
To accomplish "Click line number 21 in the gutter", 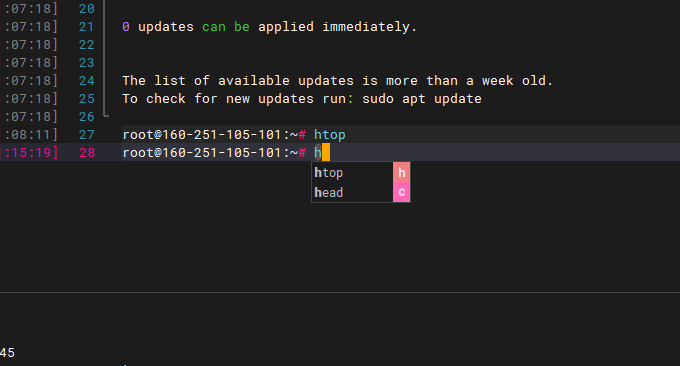I will (87, 27).
